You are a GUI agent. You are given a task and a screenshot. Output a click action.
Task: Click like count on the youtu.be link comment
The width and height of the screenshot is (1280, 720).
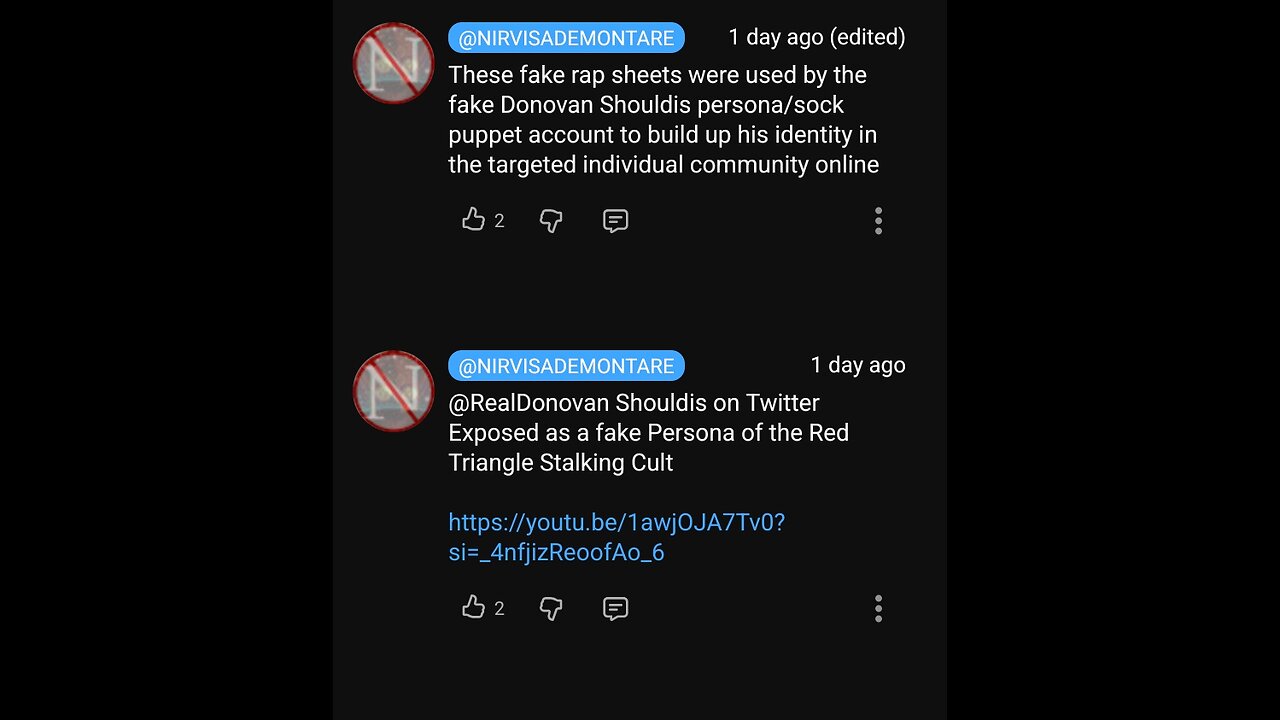499,608
